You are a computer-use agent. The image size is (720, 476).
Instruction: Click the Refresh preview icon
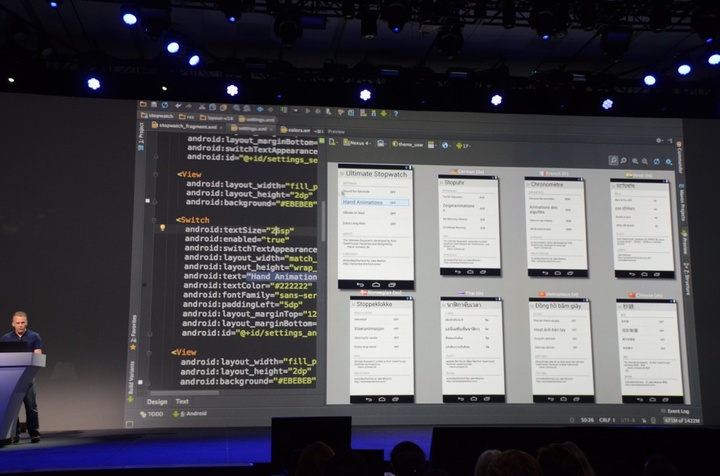657,162
